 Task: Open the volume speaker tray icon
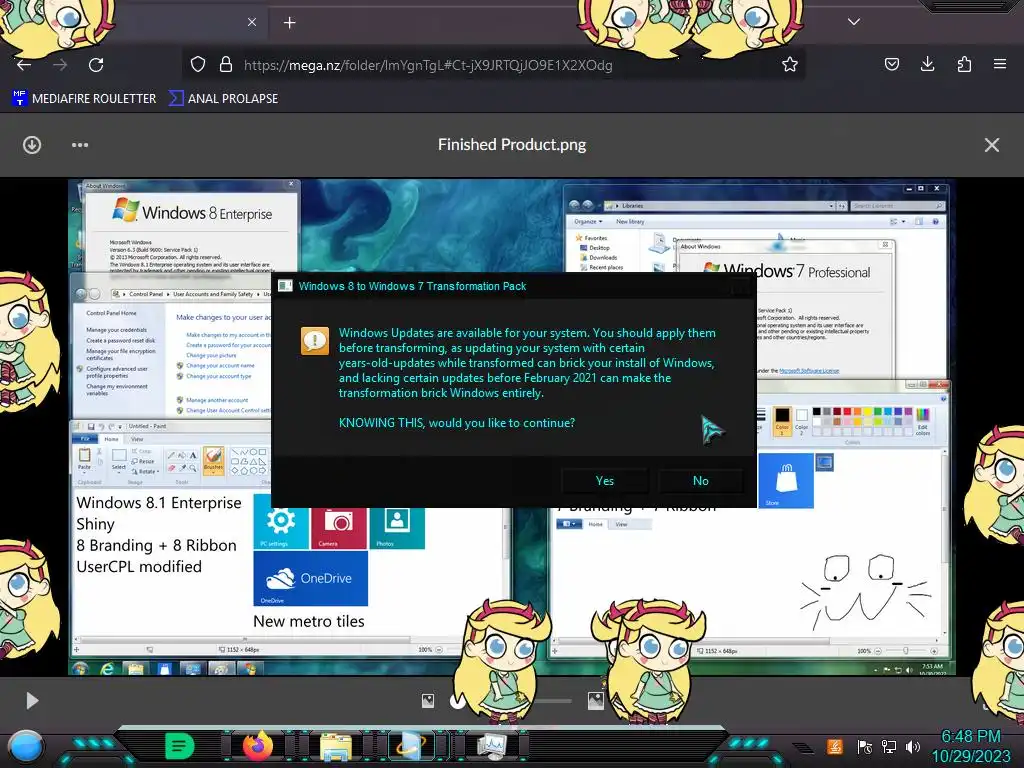[x=913, y=746]
